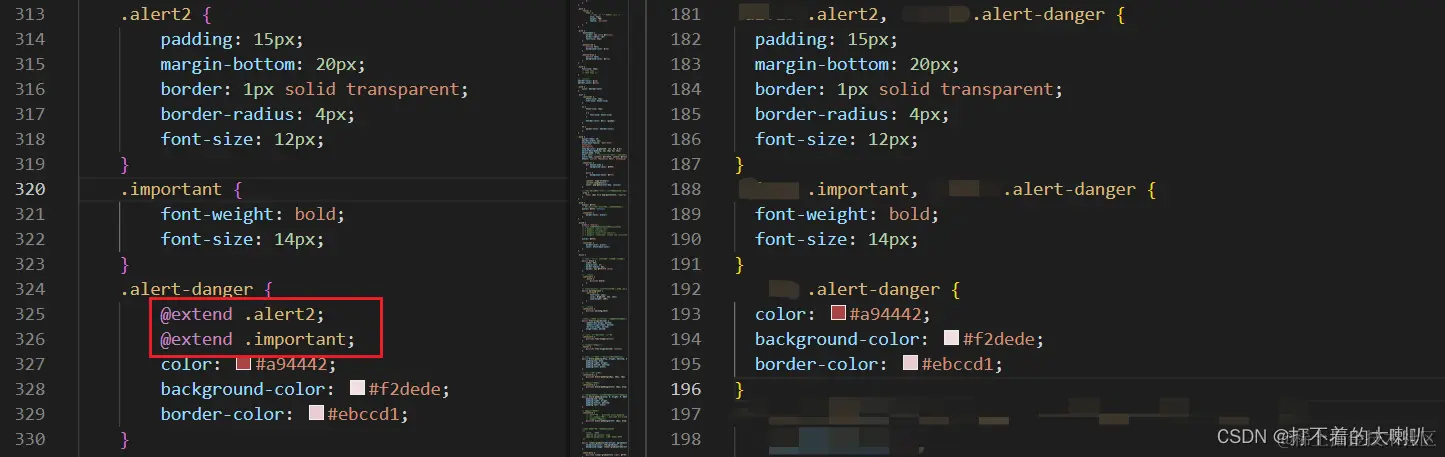Click line number 320 in the gutter
1445x457 pixels.
click(x=29, y=189)
